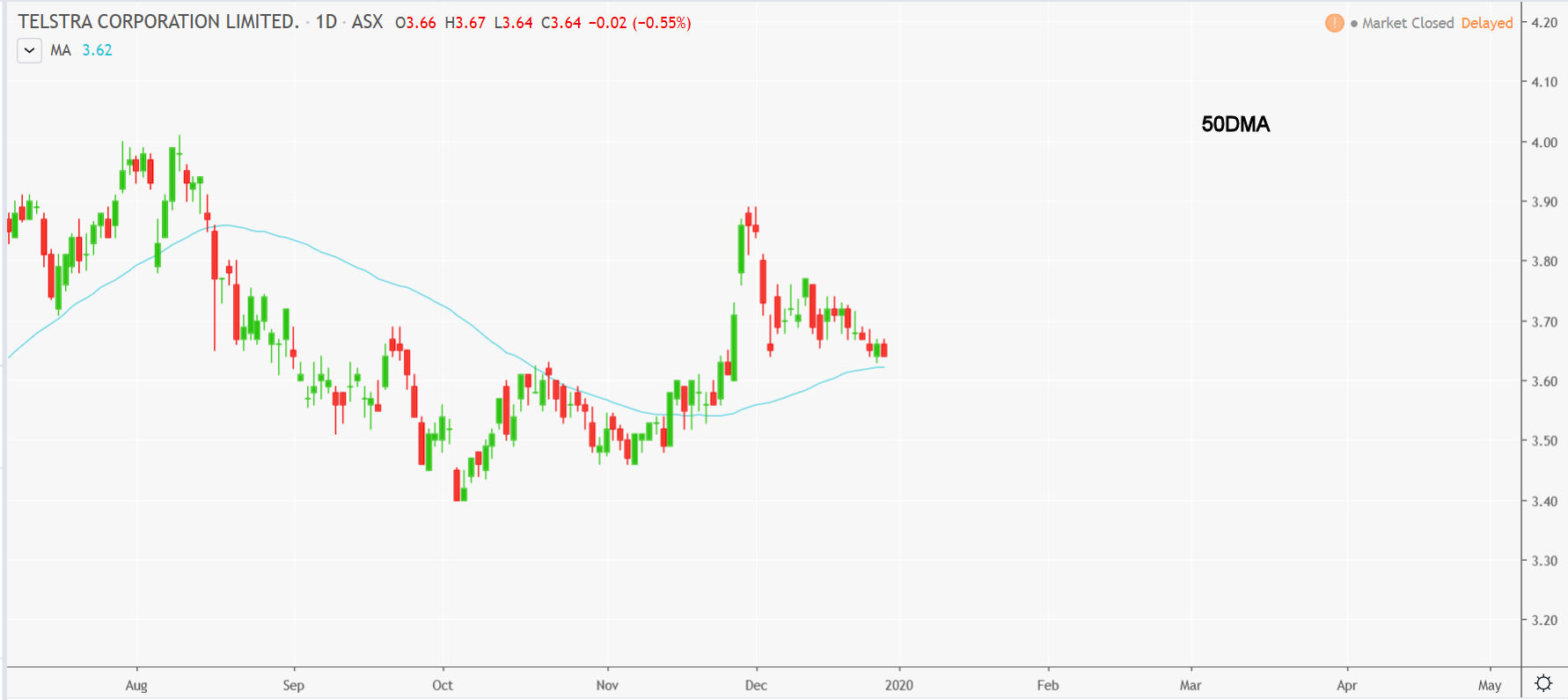The height and width of the screenshot is (700, 1568).
Task: Click the change −0.02 (−0.55%) value
Action: click(640, 23)
